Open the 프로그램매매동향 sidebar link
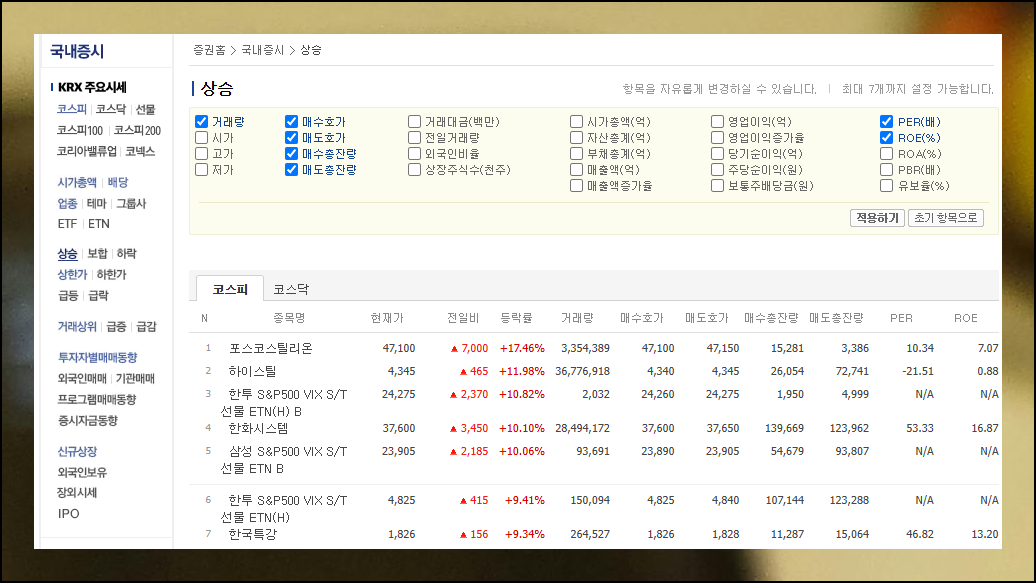Image resolution: width=1036 pixels, height=583 pixels. pyautogui.click(x=96, y=399)
